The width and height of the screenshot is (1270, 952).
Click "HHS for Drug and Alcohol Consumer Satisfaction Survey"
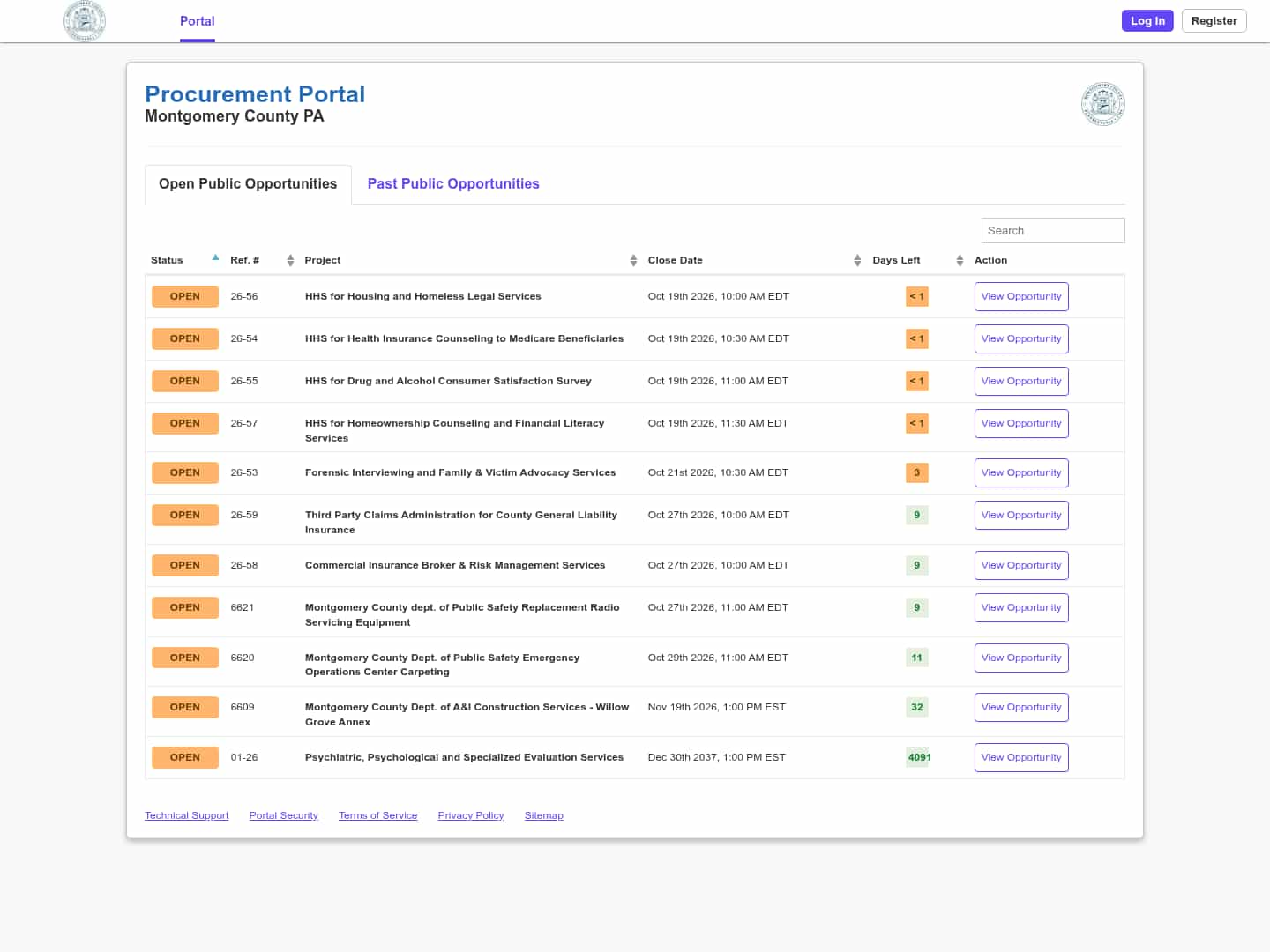[x=448, y=382]
